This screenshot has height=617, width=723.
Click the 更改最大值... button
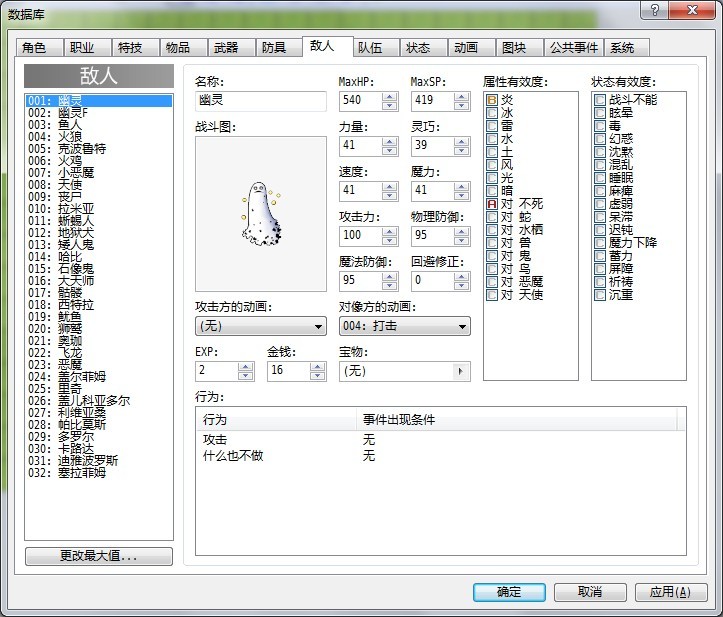click(x=99, y=556)
